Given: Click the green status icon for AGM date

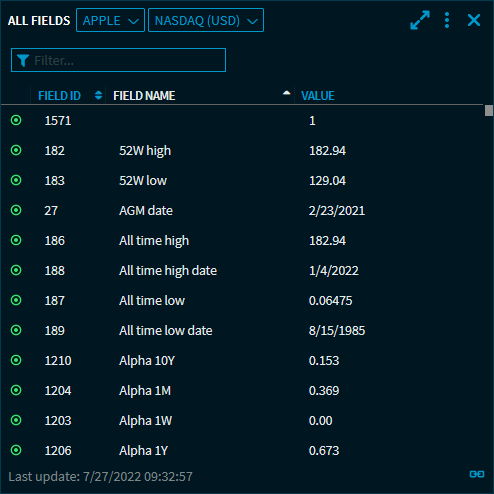Looking at the screenshot, I should click(16, 210).
